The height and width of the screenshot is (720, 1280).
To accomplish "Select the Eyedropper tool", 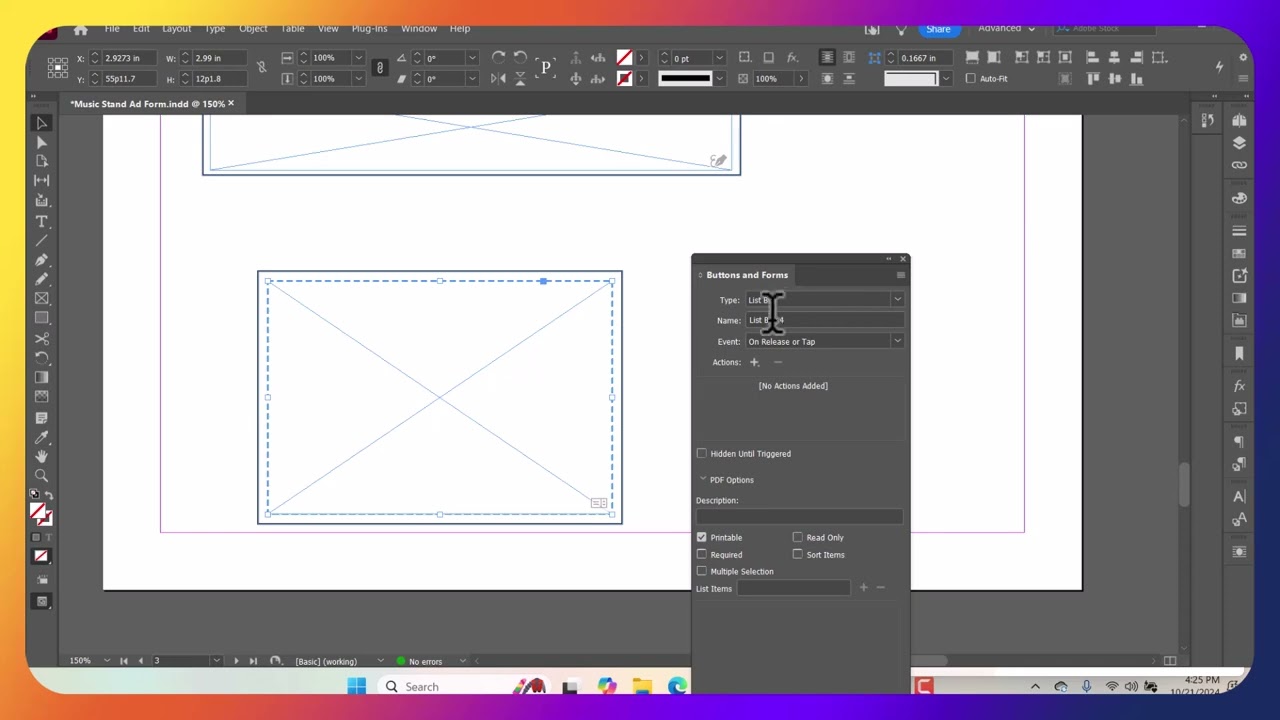I will (41, 437).
